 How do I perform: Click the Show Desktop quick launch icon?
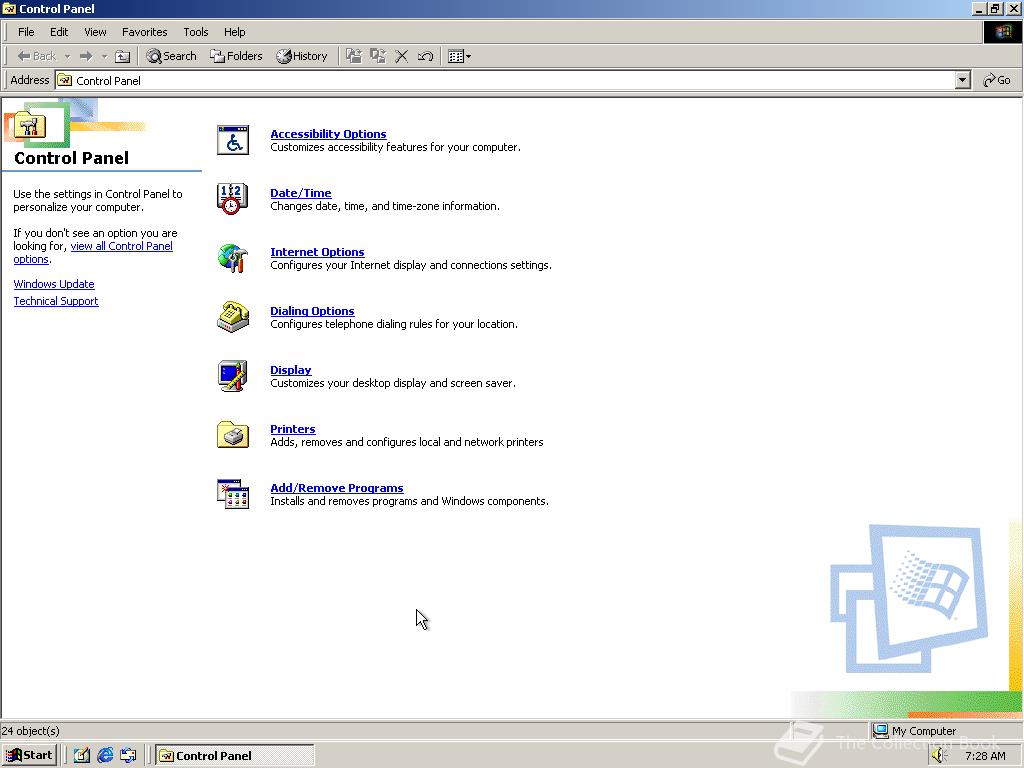tap(82, 756)
